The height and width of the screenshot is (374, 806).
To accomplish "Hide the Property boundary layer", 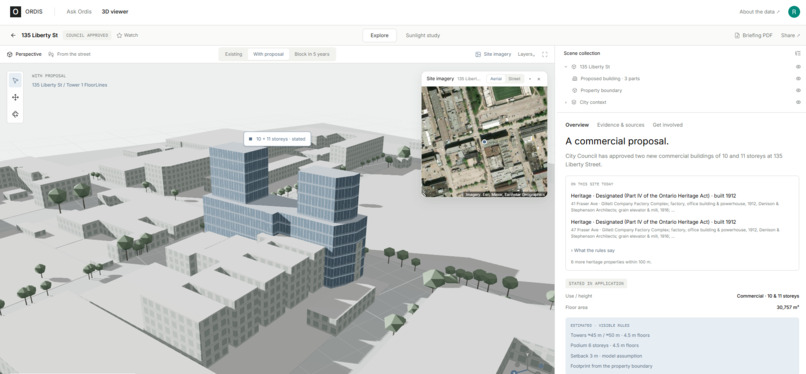I will (798, 90).
